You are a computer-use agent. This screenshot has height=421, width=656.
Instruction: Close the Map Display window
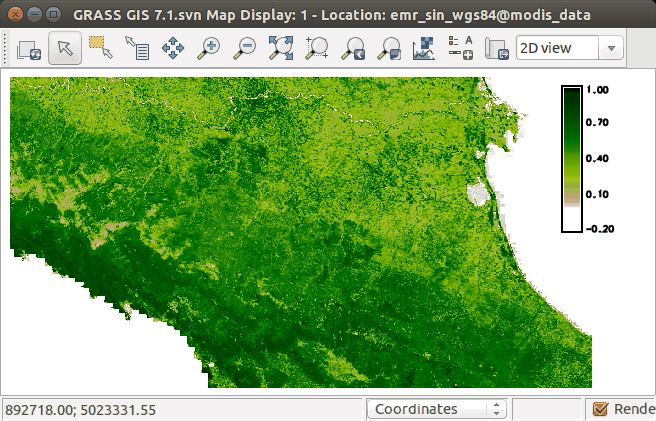pos(15,15)
